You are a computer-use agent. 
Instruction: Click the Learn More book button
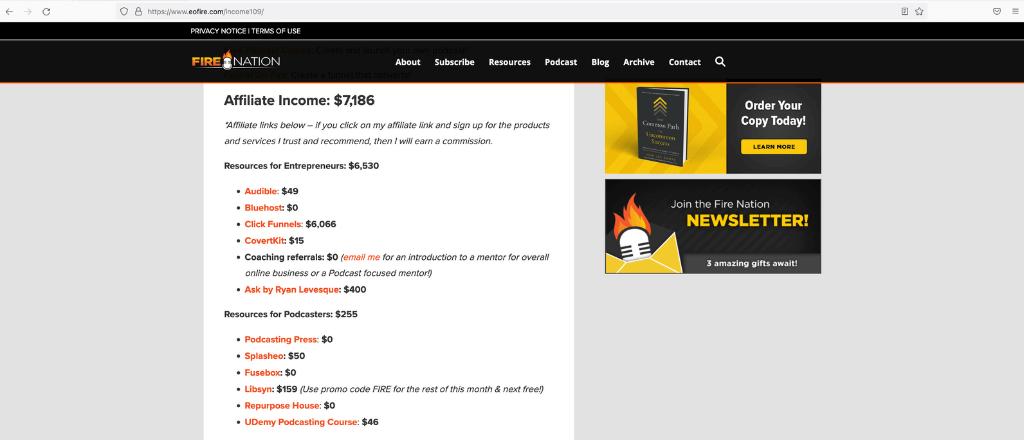click(774, 147)
